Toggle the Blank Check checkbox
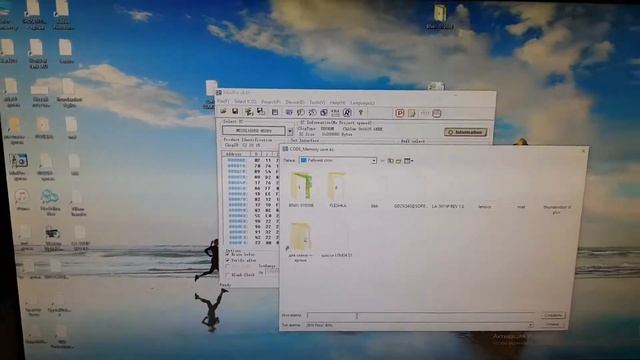The width and height of the screenshot is (640, 360). tap(228, 275)
